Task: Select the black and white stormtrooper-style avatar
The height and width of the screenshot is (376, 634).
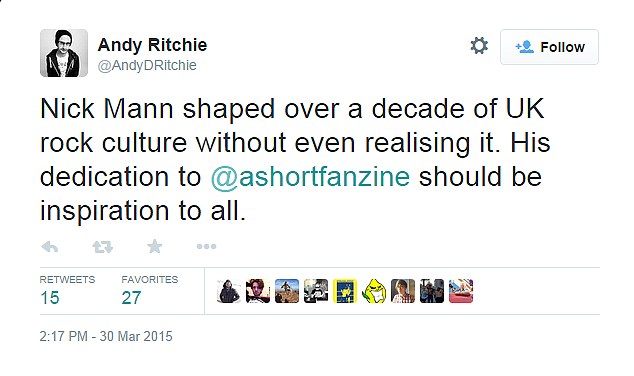Action: pos(316,291)
